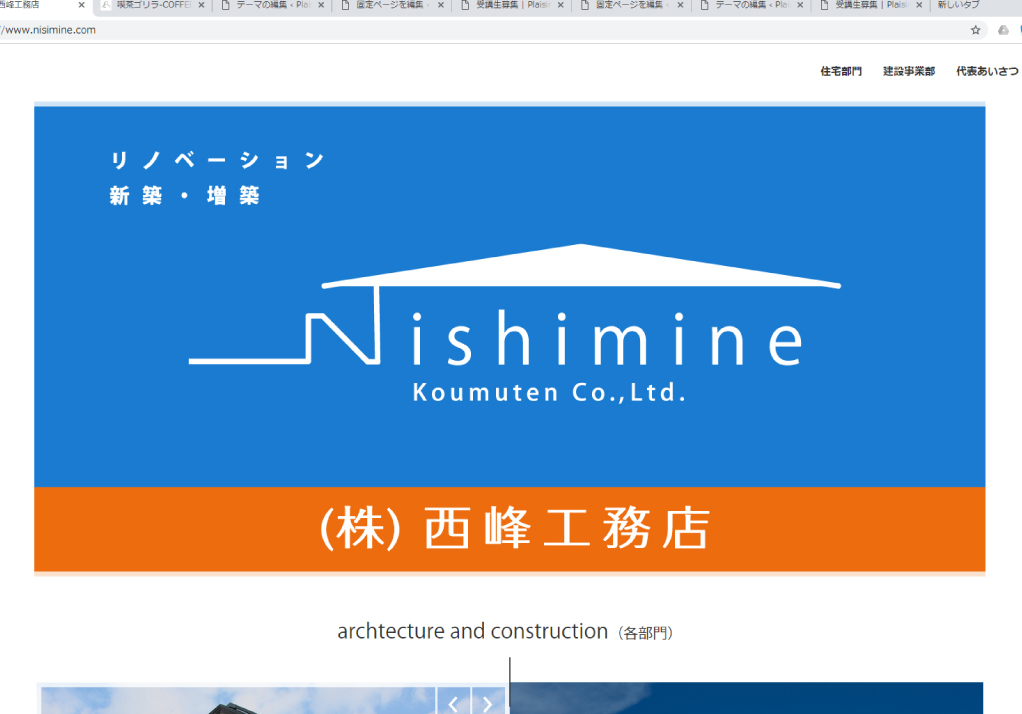Click the 'archtecture and construction' heading

473,631
